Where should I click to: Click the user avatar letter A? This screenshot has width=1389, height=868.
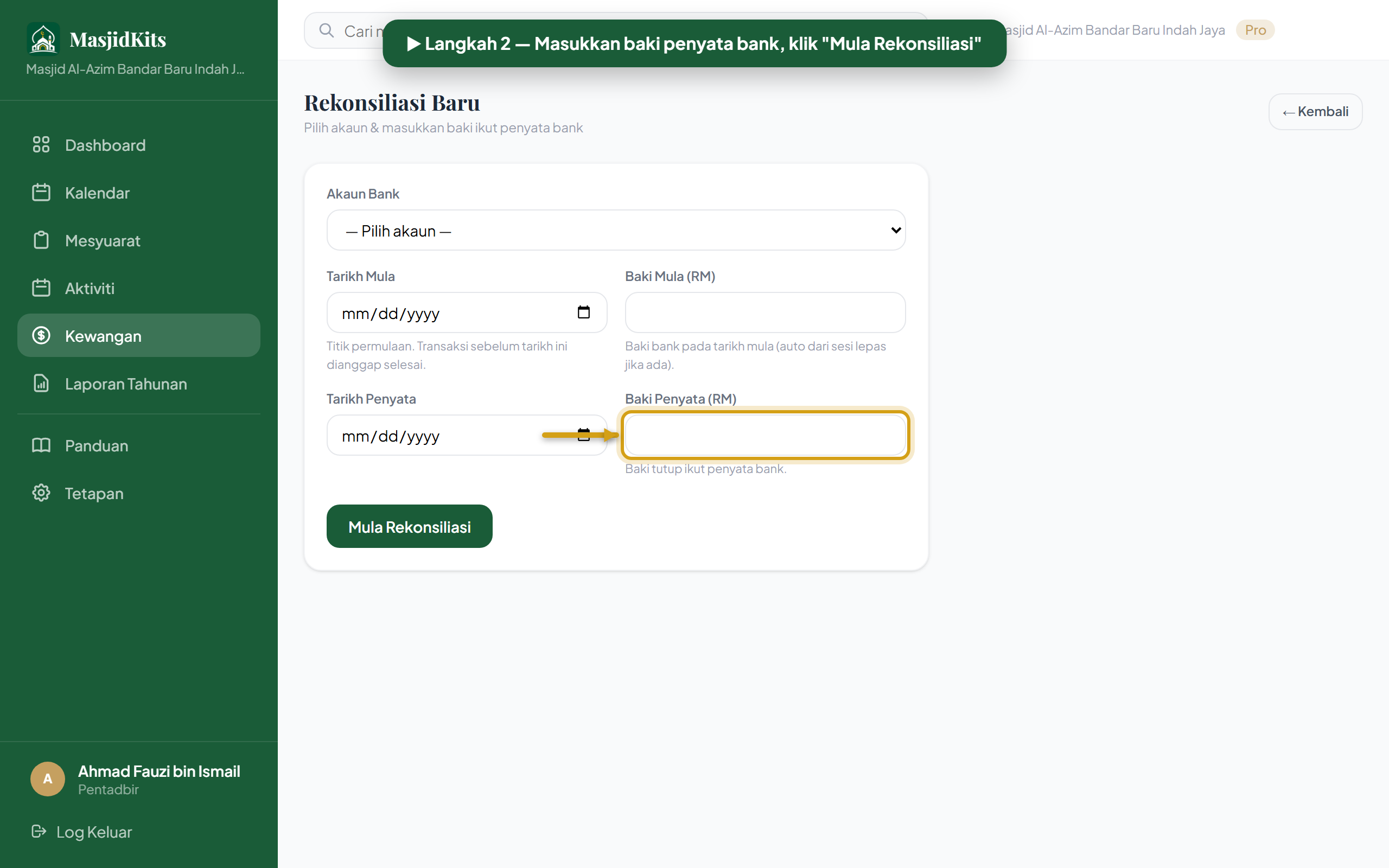coord(48,779)
